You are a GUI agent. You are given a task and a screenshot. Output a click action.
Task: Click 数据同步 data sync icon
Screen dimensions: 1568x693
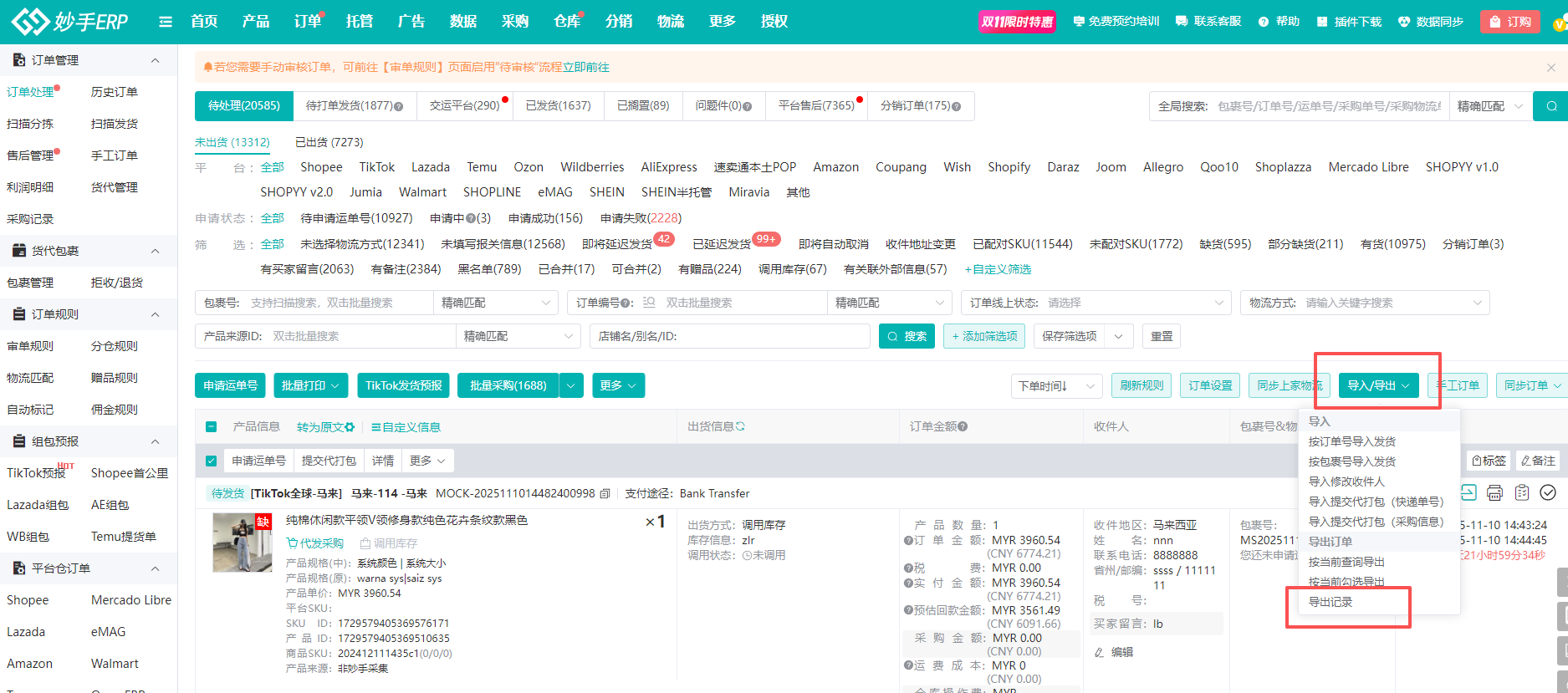[x=1404, y=22]
